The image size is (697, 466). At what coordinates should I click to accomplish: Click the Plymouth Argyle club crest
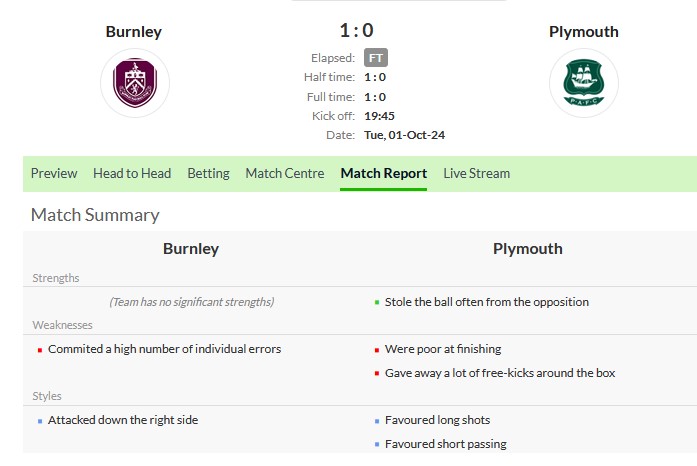click(583, 83)
